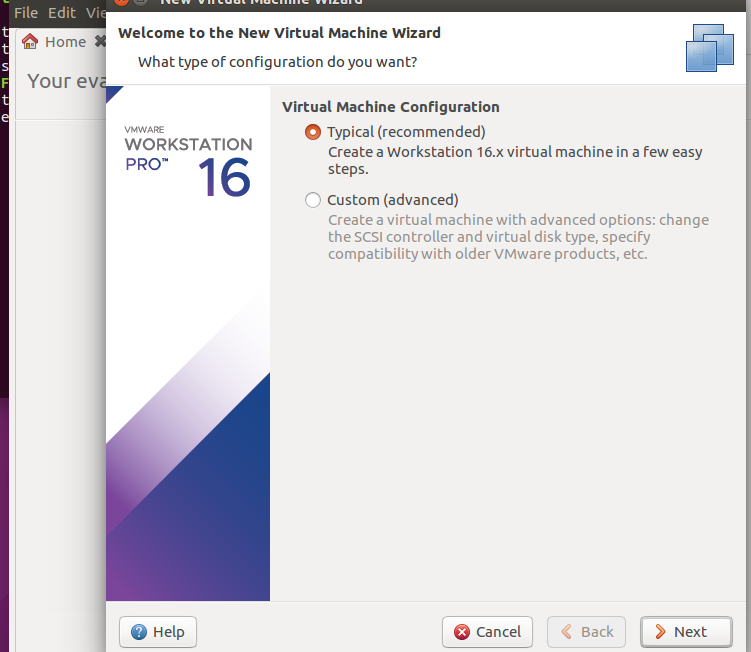Click the blue question mark Help icon

(139, 632)
